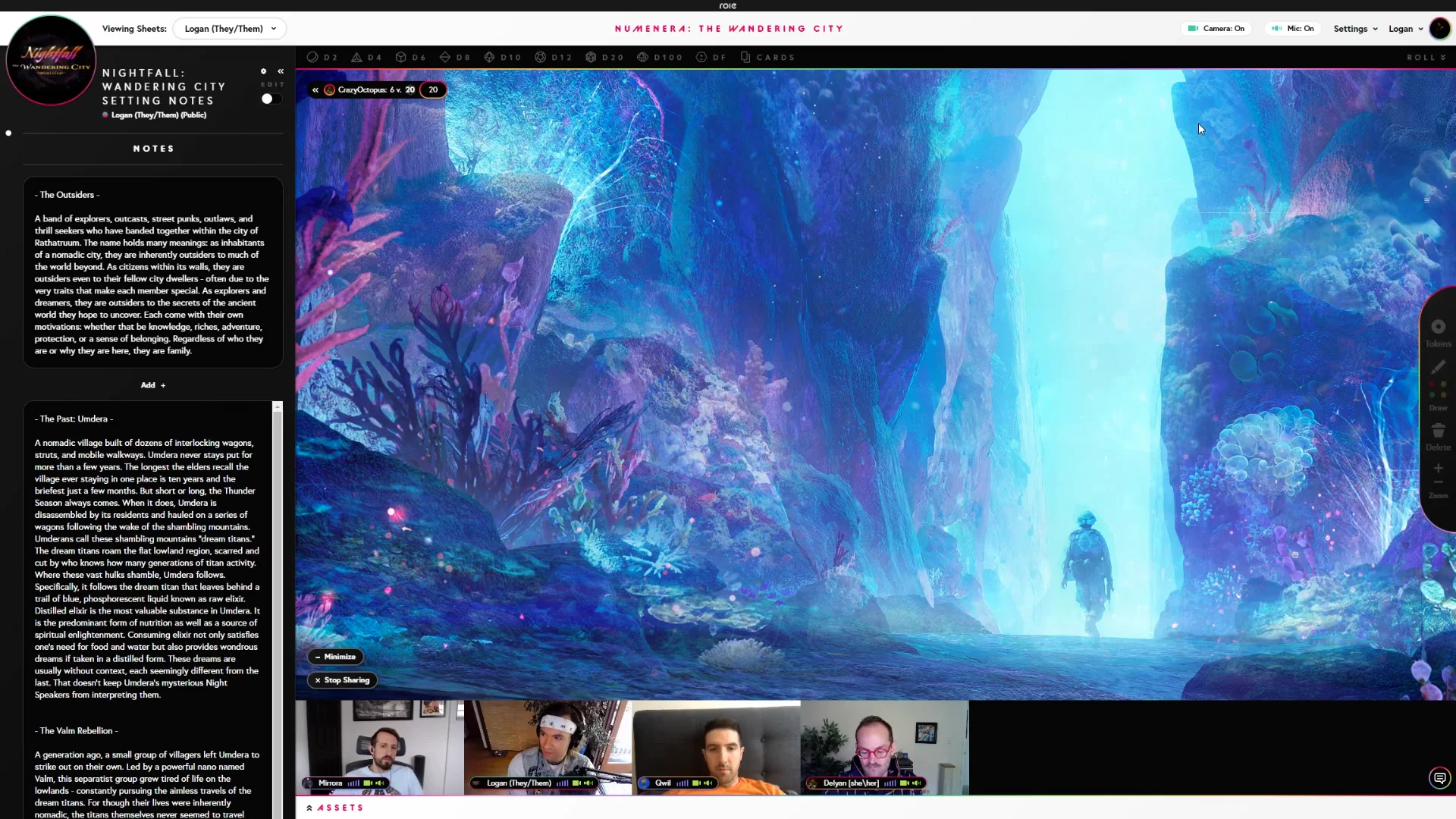
Task: Open the Tokens tool
Action: click(1438, 328)
